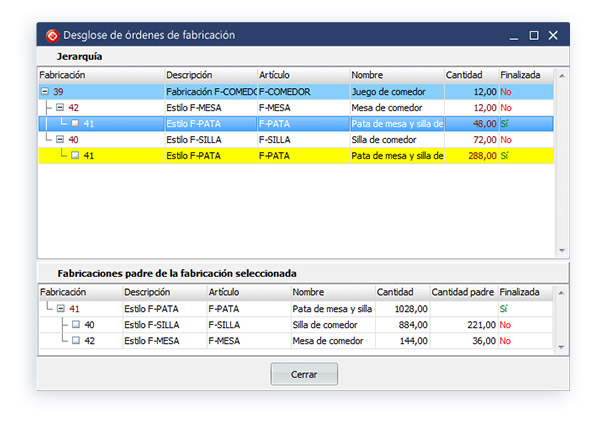Click the application icon in the title bar
This screenshot has height=423, width=600.
click(52, 35)
